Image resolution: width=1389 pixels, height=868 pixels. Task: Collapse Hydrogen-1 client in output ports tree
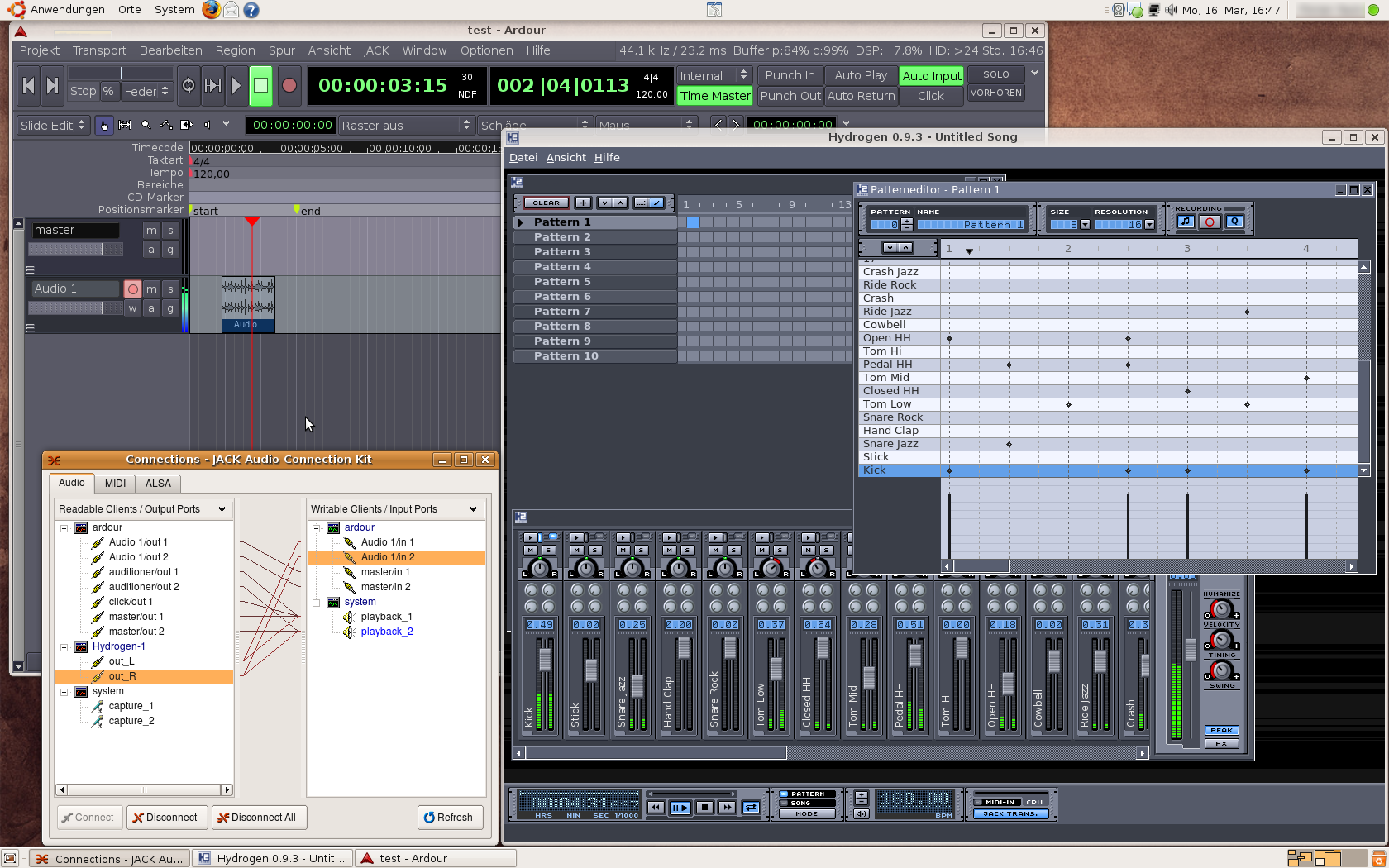click(x=64, y=647)
